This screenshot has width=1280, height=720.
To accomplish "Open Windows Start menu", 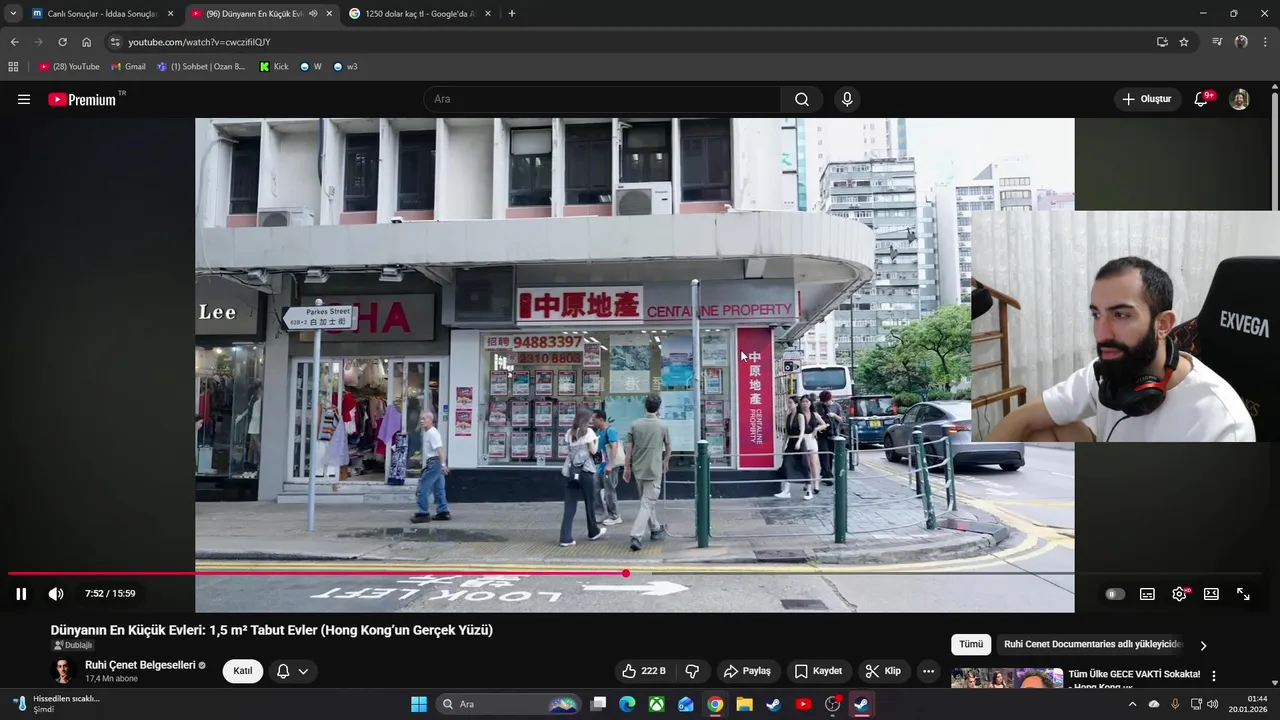I will [x=419, y=704].
